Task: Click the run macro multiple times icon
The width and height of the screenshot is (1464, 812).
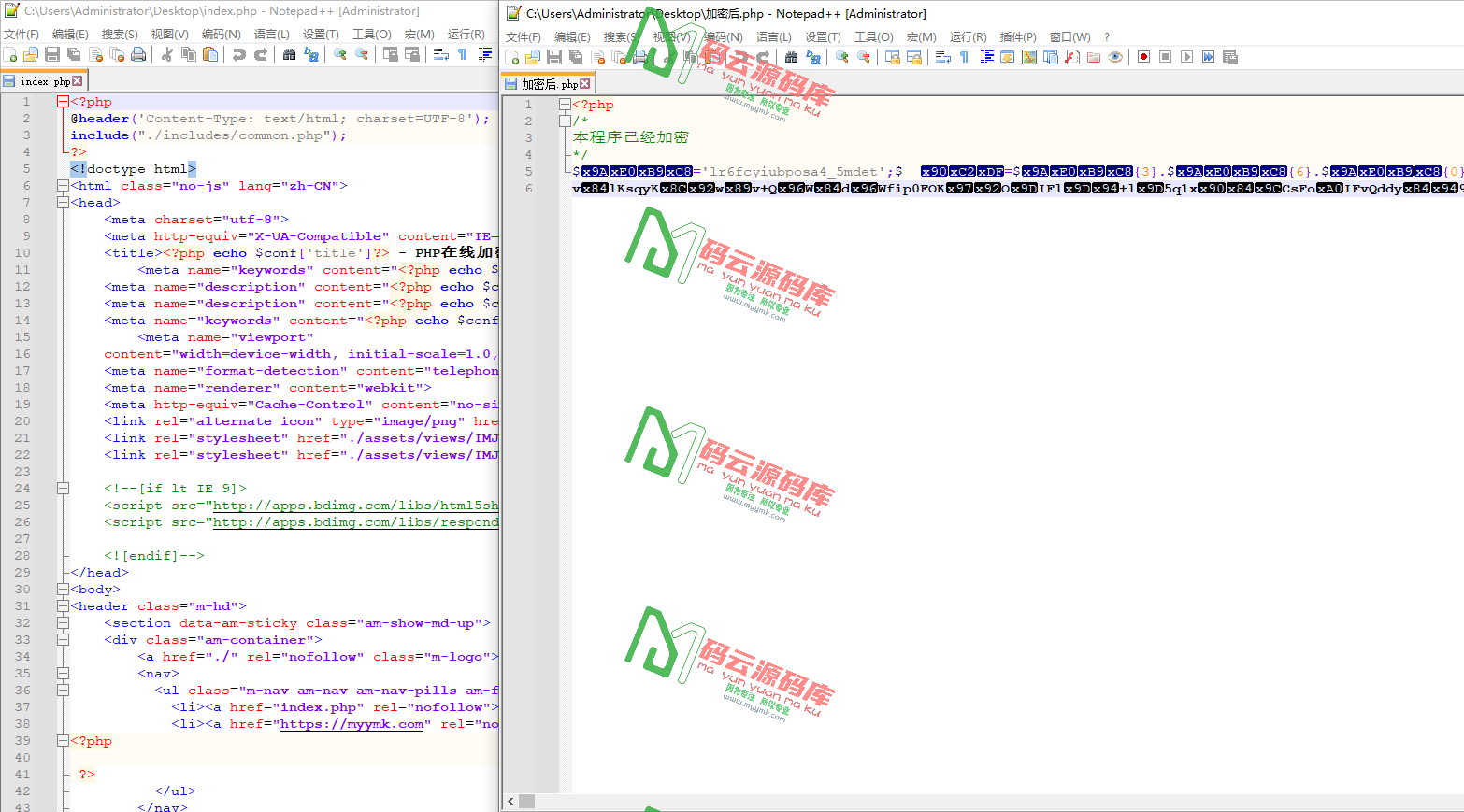Action: click(x=1209, y=57)
